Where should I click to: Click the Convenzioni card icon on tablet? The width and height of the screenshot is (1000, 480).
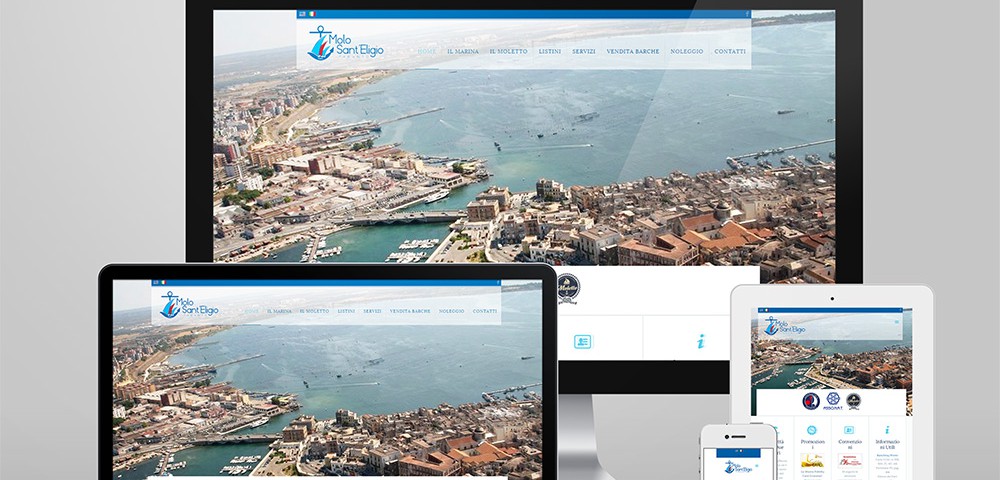(x=849, y=430)
